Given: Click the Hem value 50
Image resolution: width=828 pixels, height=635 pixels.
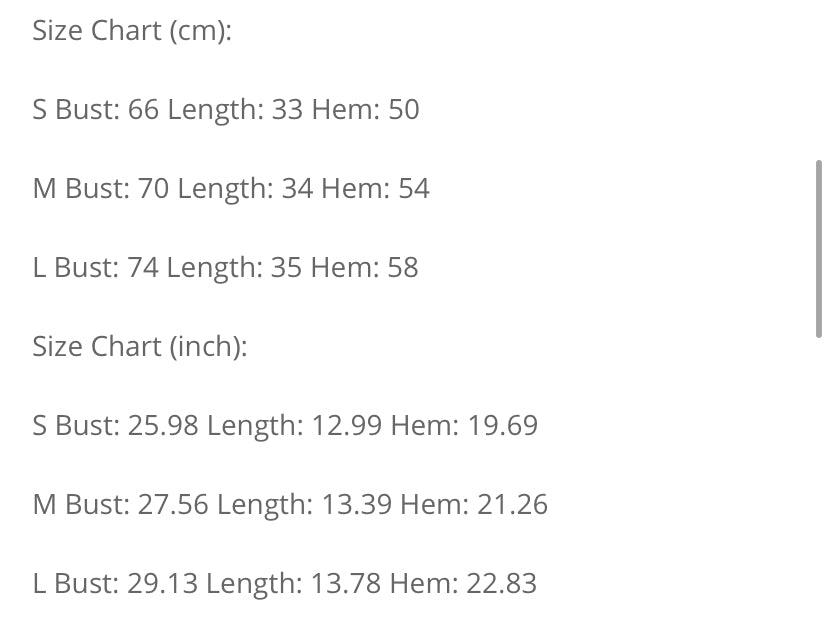Looking at the screenshot, I should (x=403, y=110).
